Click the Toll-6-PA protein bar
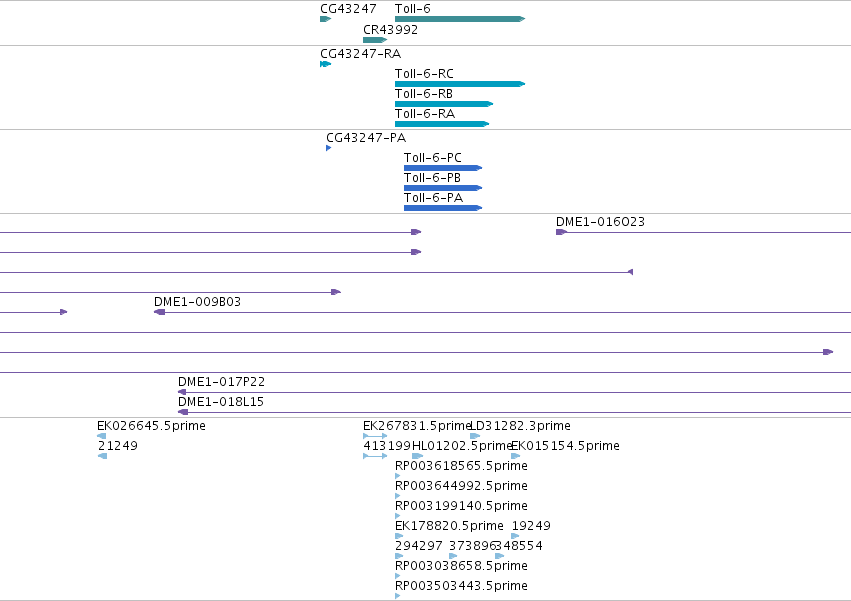 pyautogui.click(x=443, y=208)
